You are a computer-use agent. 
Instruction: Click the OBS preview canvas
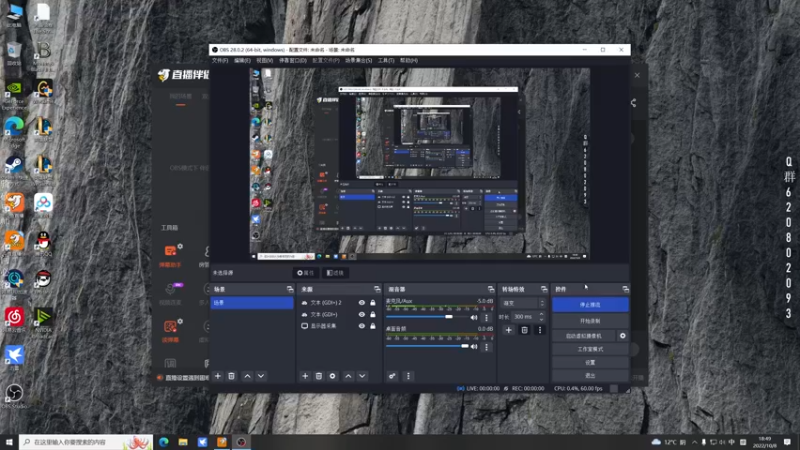pos(420,164)
